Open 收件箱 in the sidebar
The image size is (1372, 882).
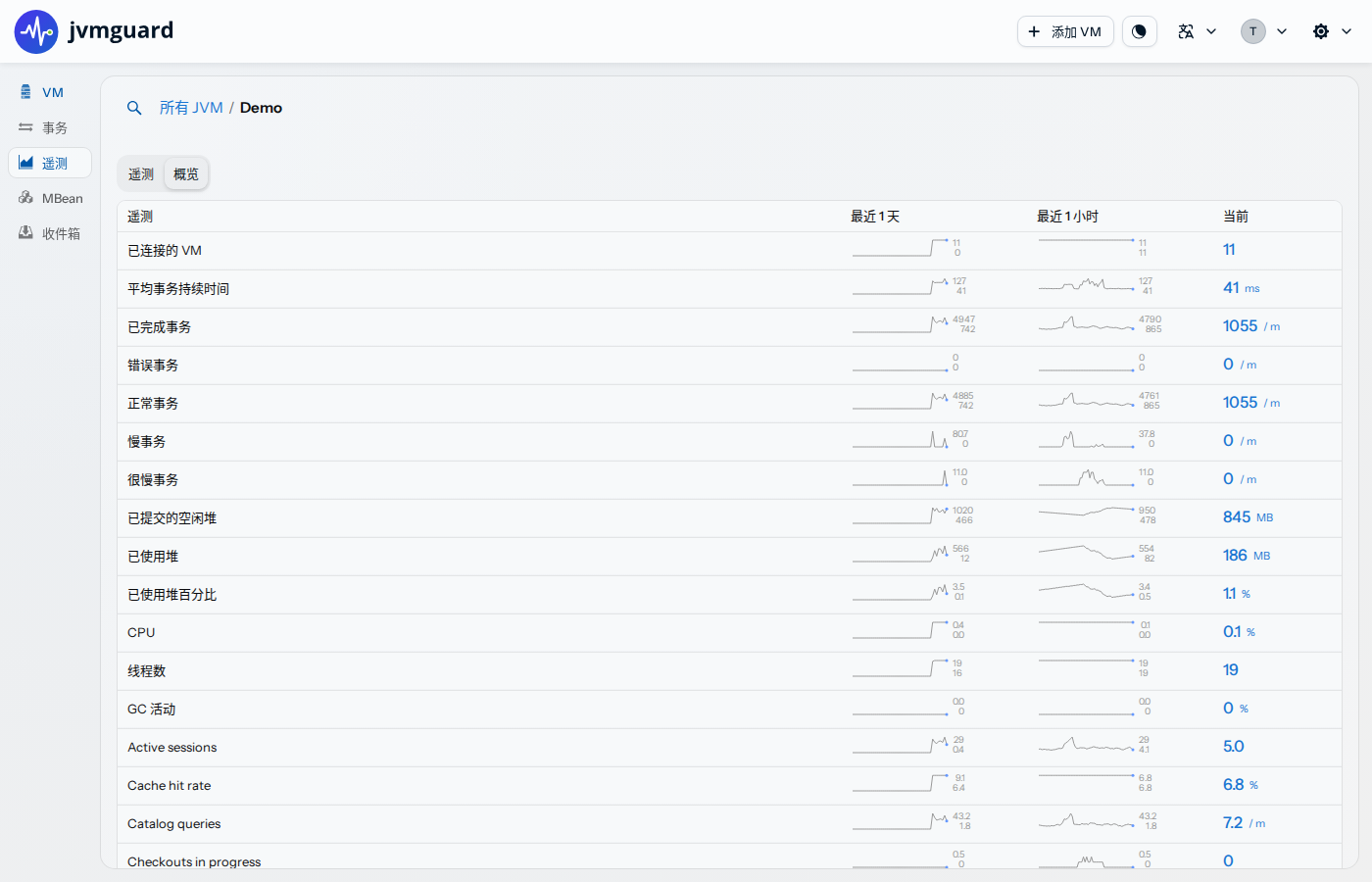(50, 233)
